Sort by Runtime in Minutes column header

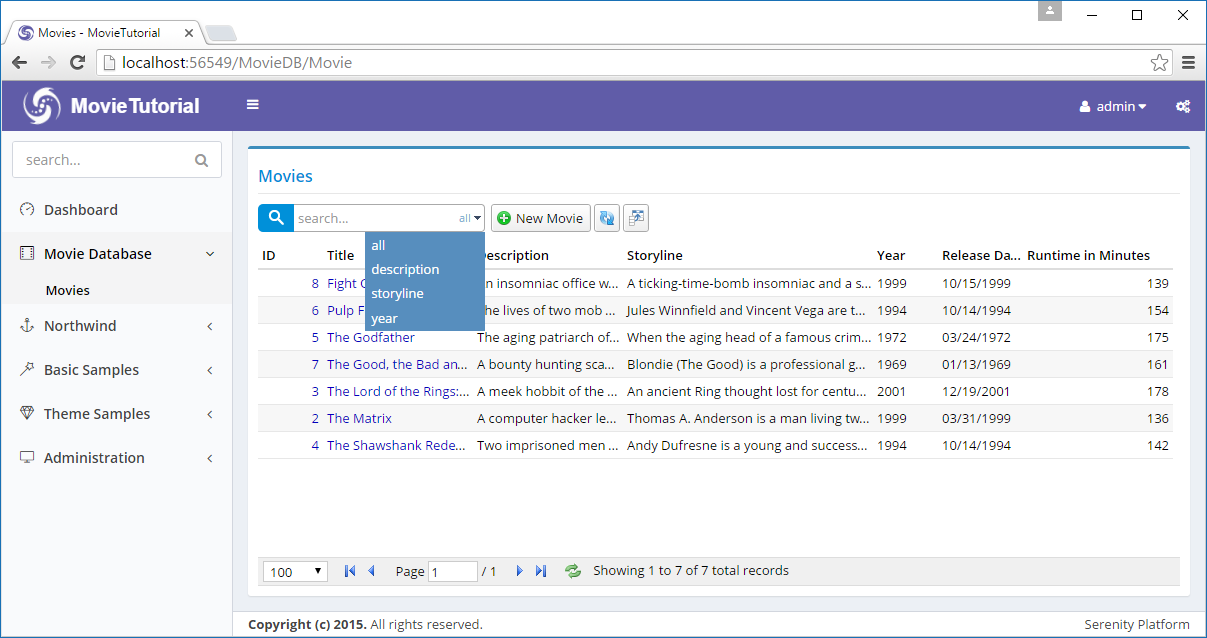click(x=1088, y=256)
